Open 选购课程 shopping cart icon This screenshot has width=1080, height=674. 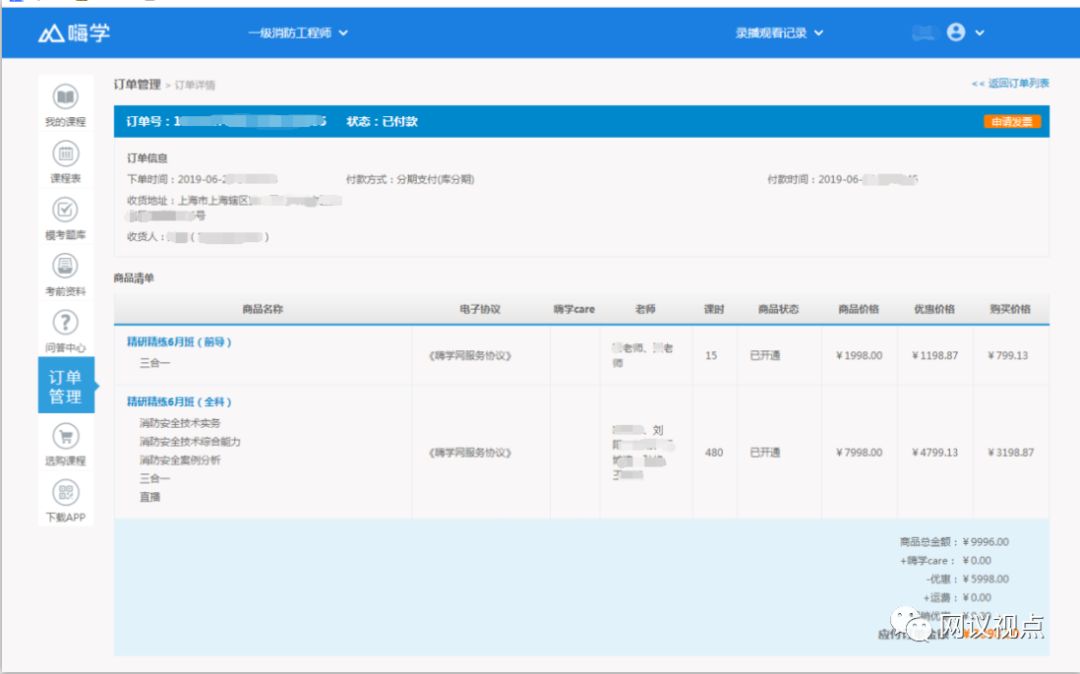tap(66, 437)
